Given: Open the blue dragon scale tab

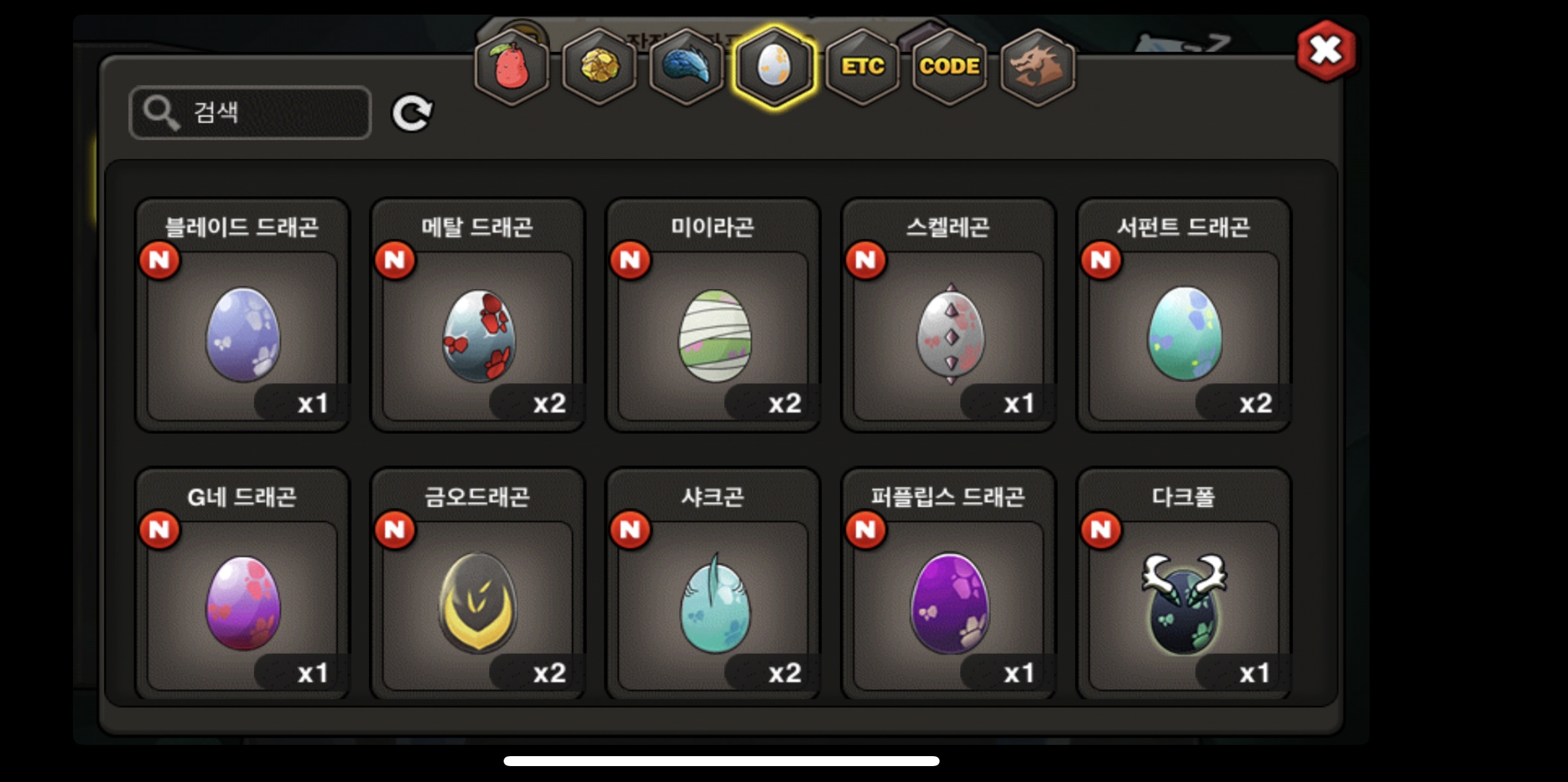Looking at the screenshot, I should (687, 67).
